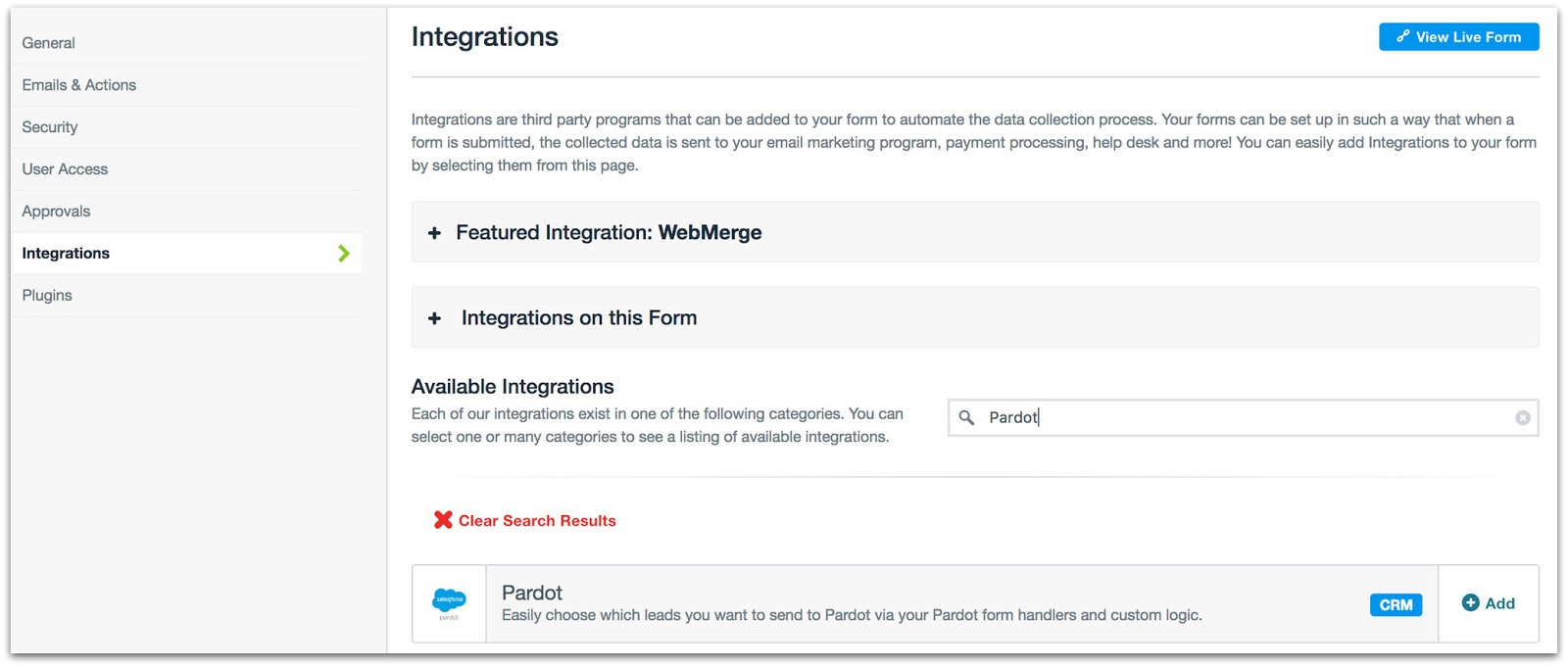
Task: Switch to the Security section
Action: tap(49, 126)
